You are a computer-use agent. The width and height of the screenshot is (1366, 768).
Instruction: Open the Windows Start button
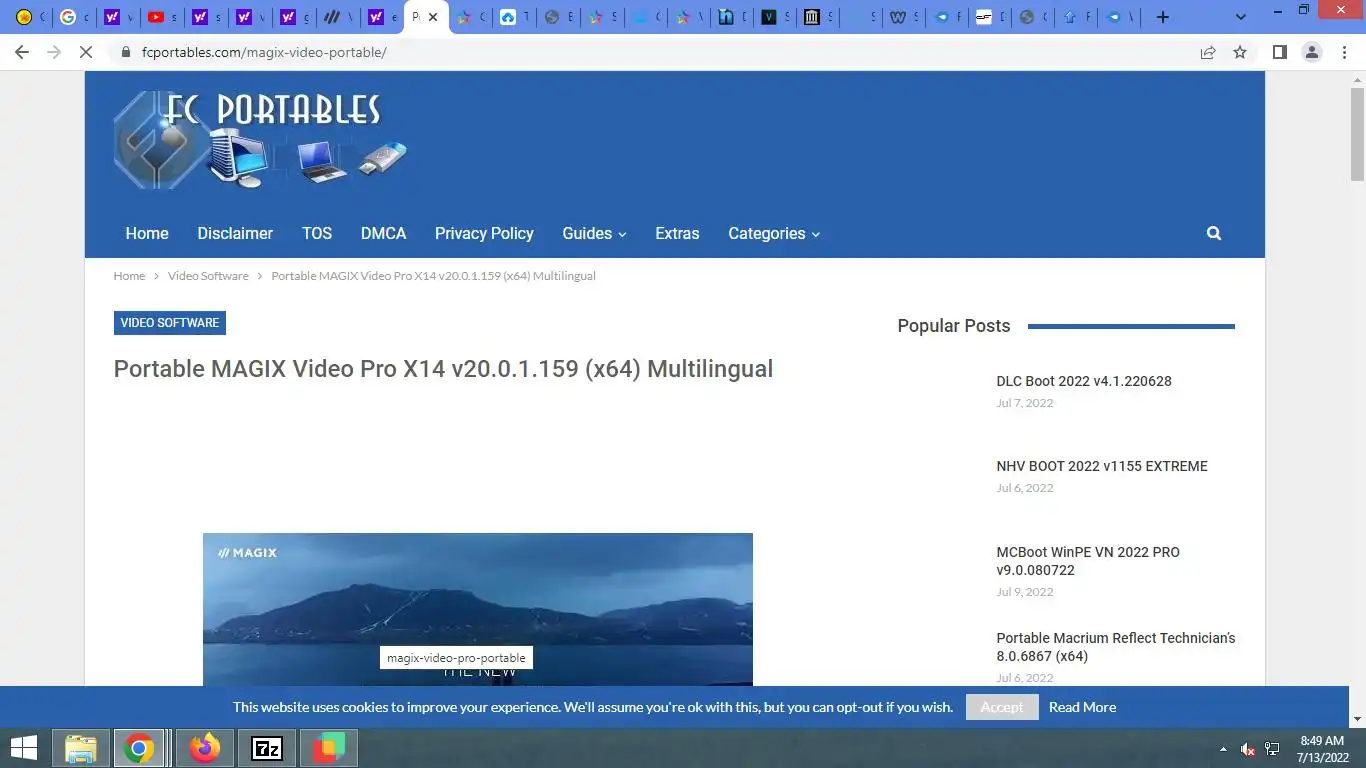tap(23, 748)
